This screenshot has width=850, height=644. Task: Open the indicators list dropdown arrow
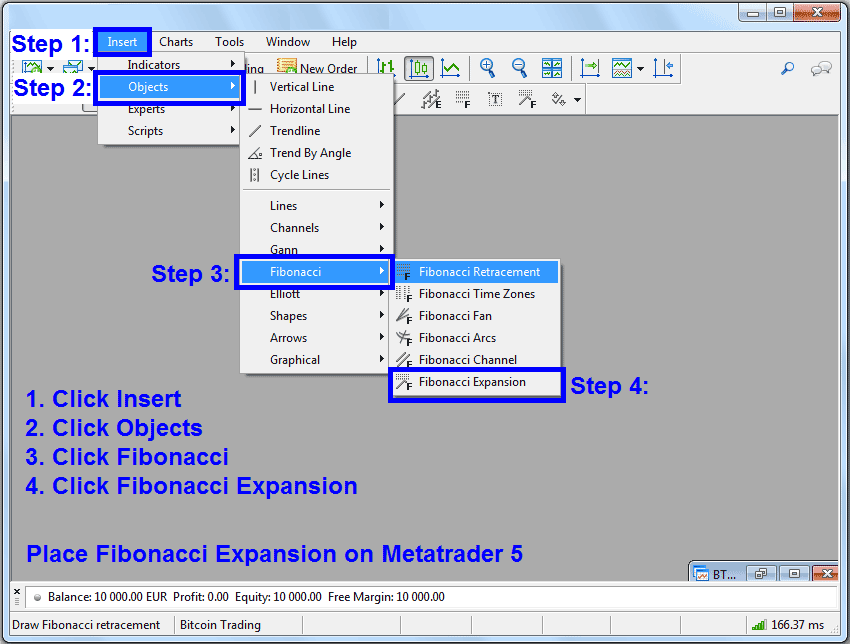coord(641,68)
